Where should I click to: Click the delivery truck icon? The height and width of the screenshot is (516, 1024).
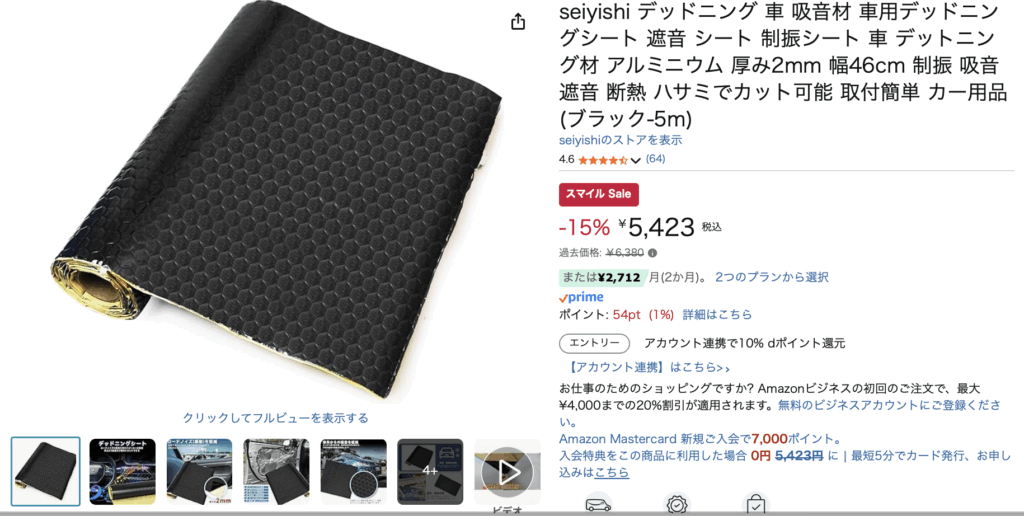[598, 504]
